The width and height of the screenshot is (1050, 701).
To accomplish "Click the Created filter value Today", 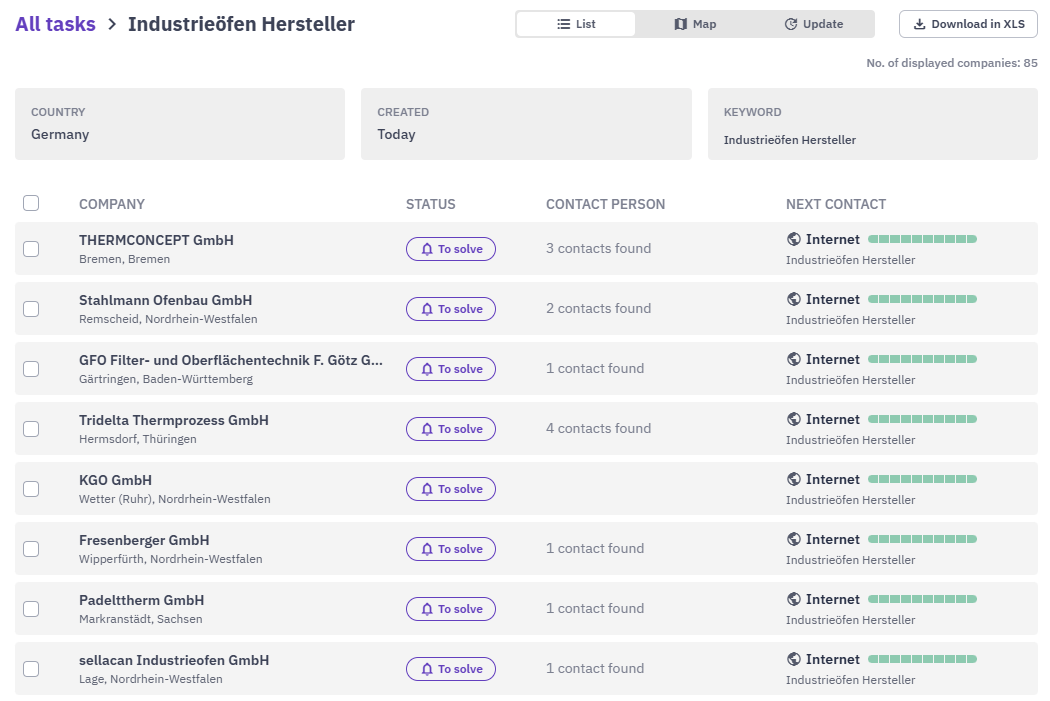I will tap(396, 135).
